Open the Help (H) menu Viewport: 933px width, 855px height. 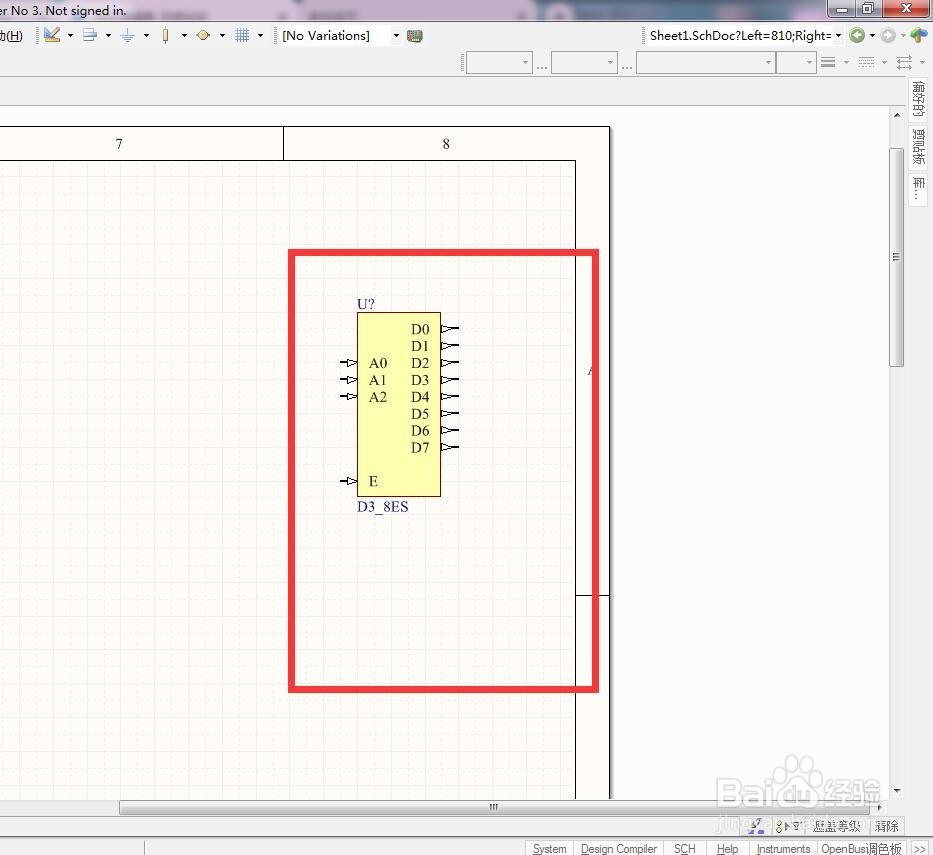point(11,36)
